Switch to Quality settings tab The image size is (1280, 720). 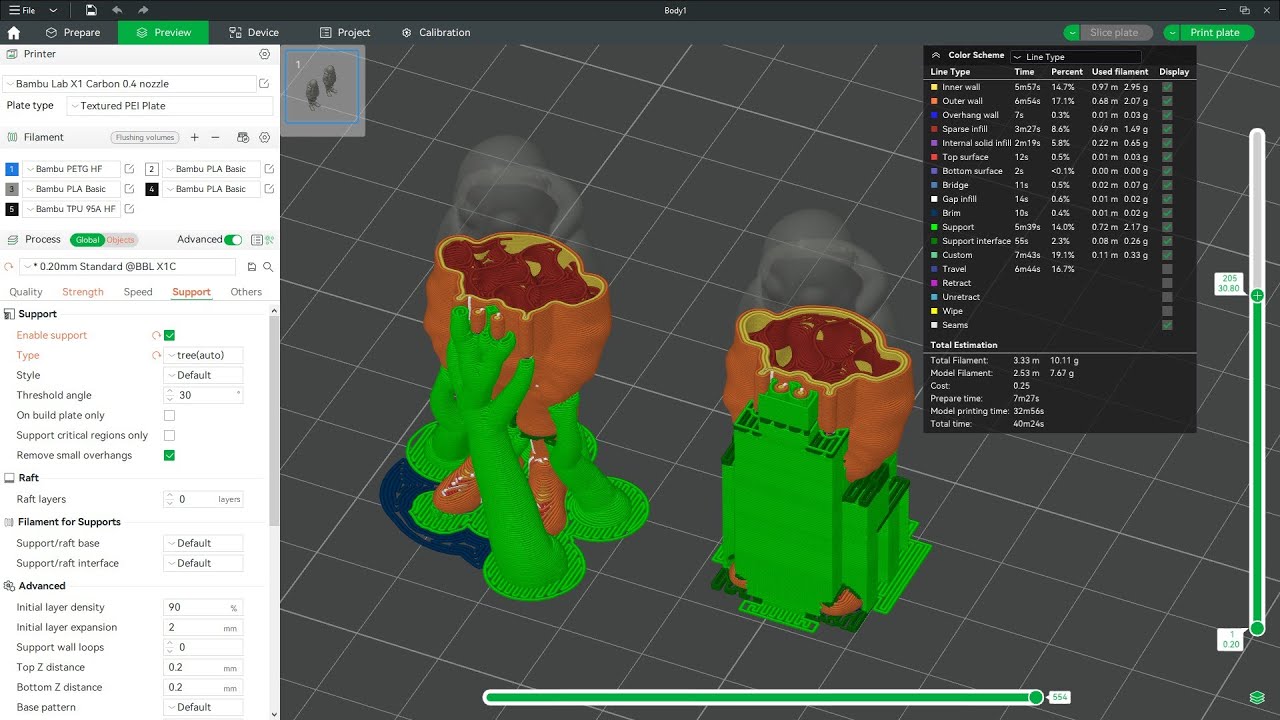tap(26, 292)
